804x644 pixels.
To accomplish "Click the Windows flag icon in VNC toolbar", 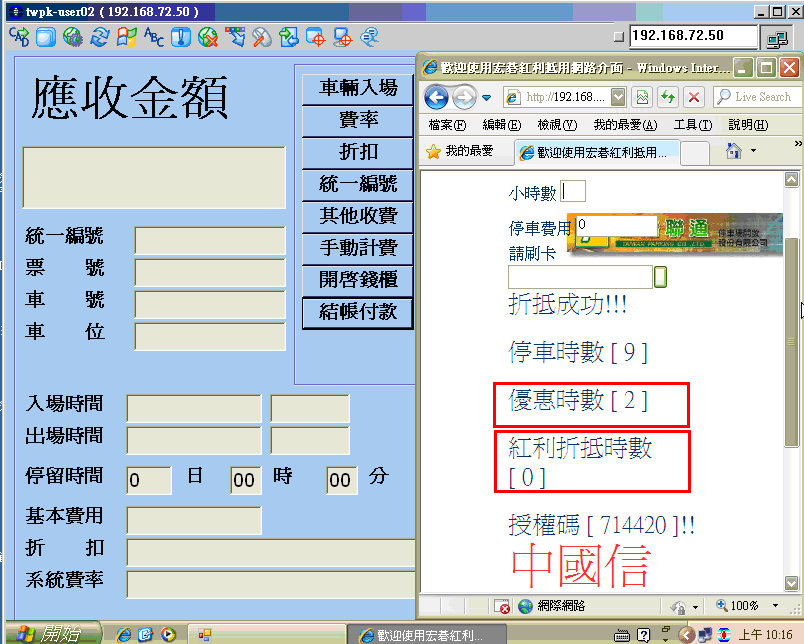I will 127,38.
